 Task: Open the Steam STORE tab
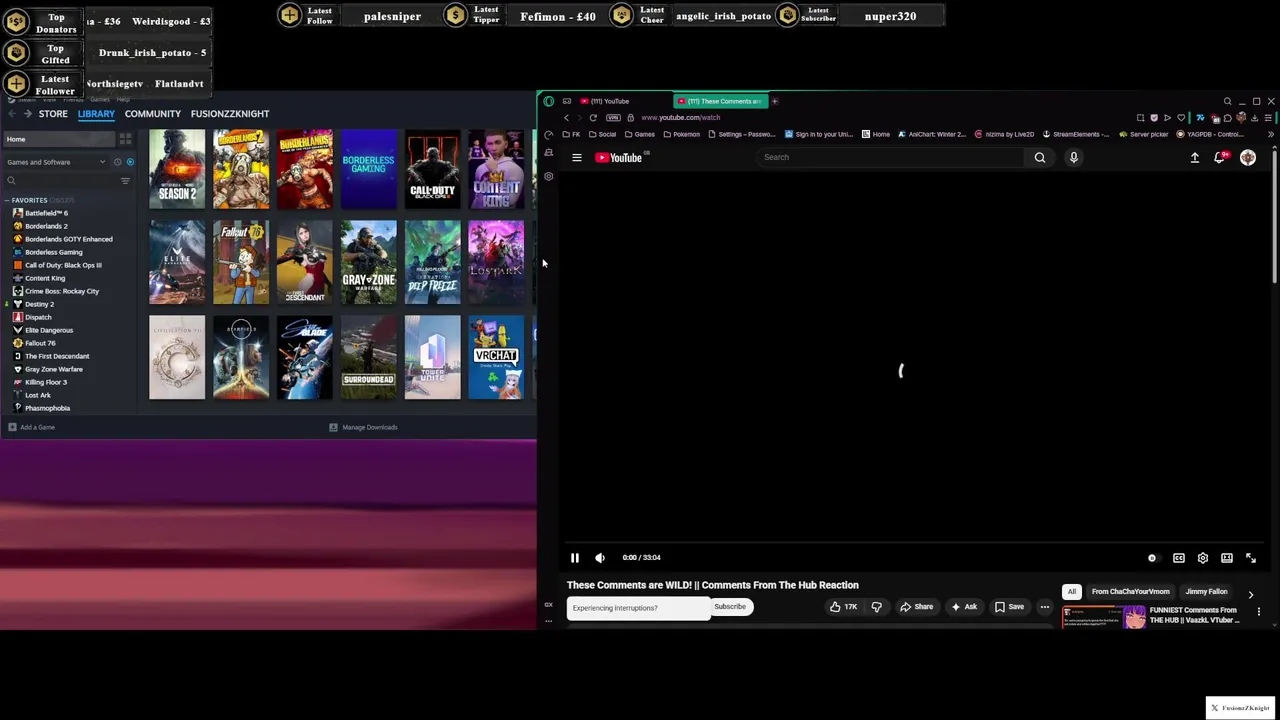tap(53, 114)
